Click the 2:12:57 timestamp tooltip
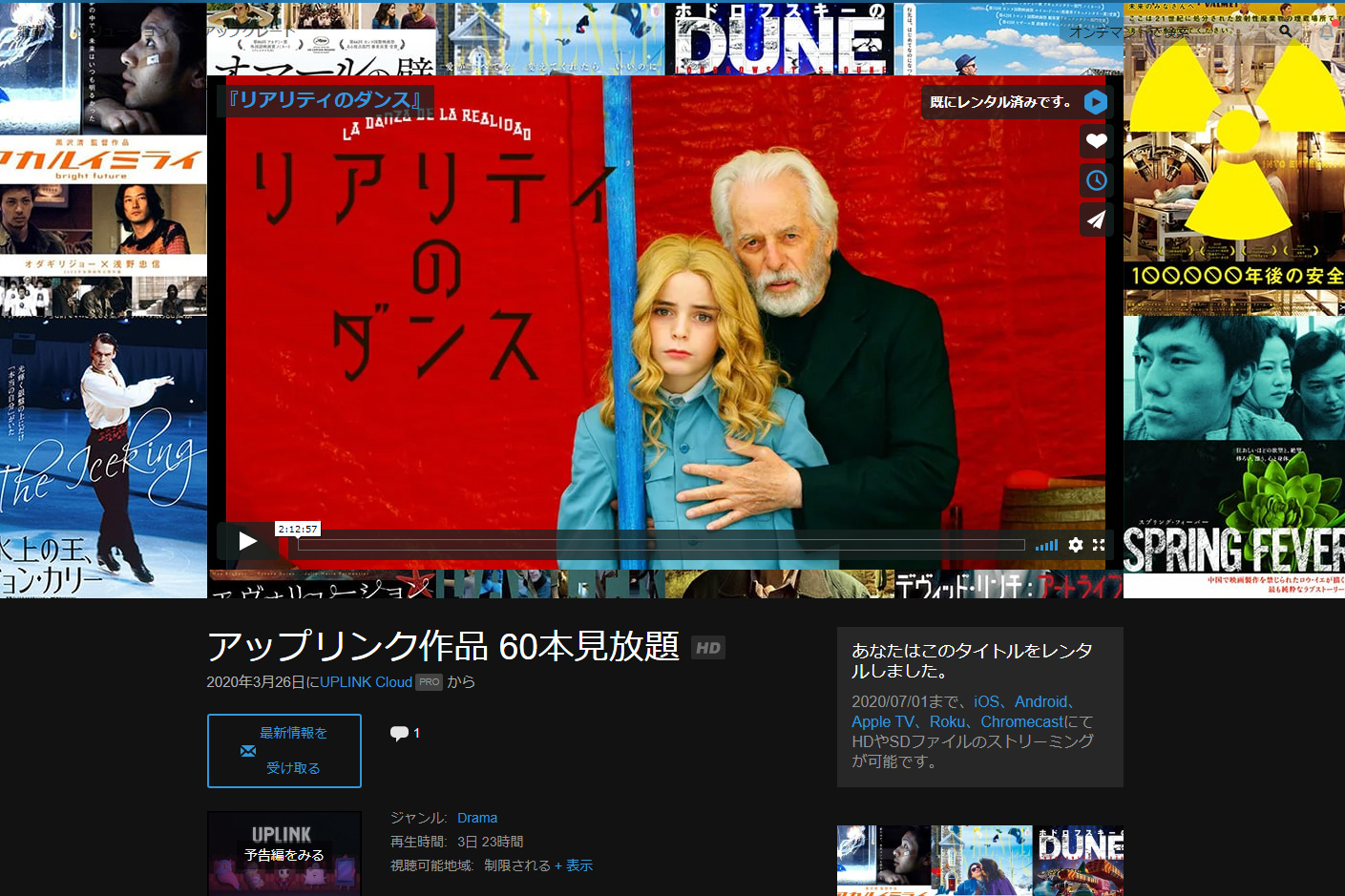The height and width of the screenshot is (896, 1345). pyautogui.click(x=298, y=529)
